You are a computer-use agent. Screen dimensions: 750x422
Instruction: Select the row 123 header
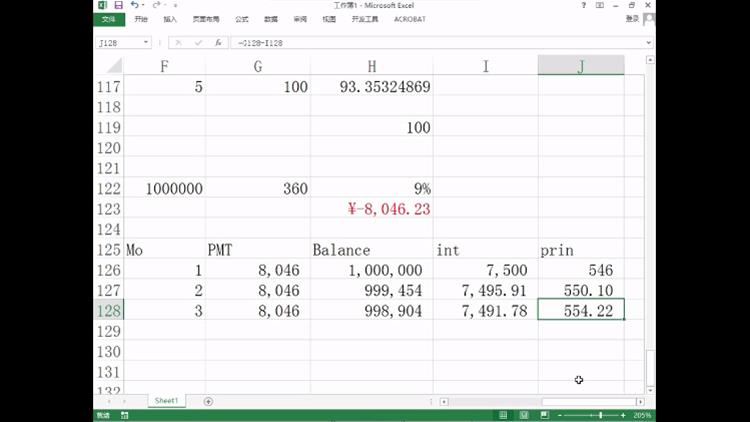109,209
